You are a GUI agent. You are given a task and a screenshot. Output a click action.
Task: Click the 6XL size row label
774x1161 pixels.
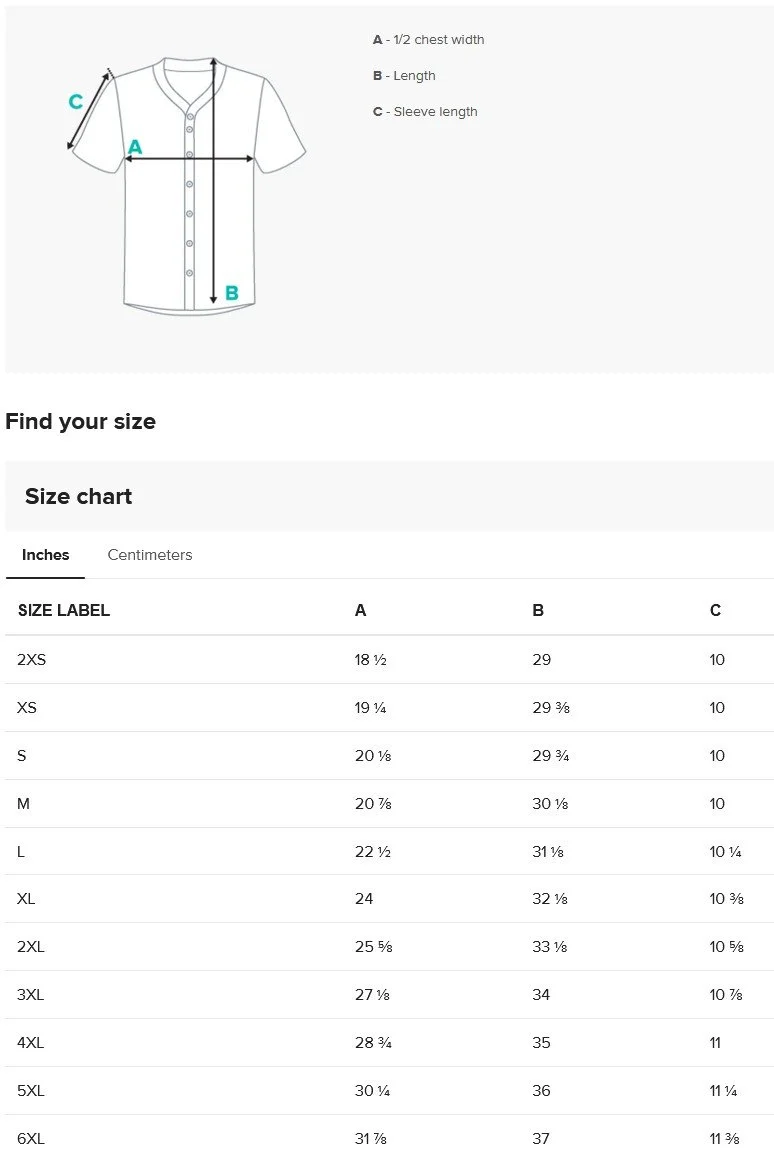pos(31,1139)
